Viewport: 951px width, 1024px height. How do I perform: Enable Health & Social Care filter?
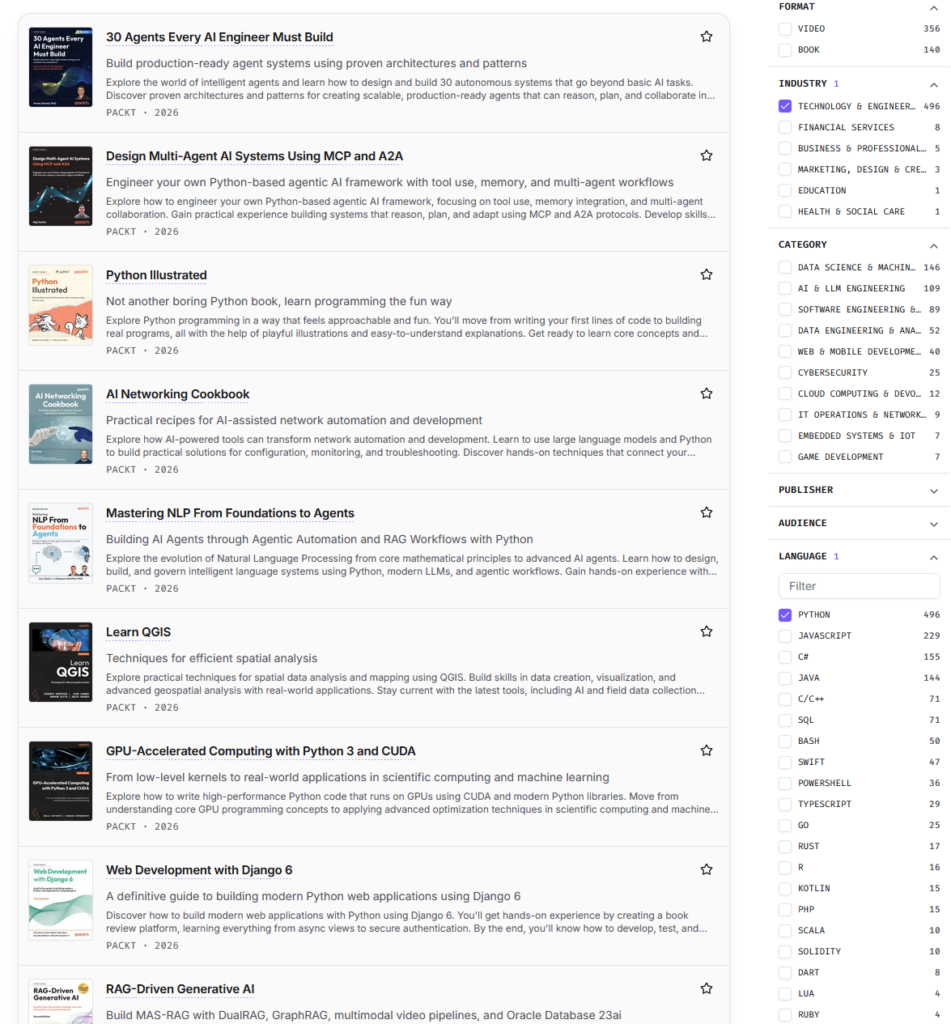pos(785,211)
